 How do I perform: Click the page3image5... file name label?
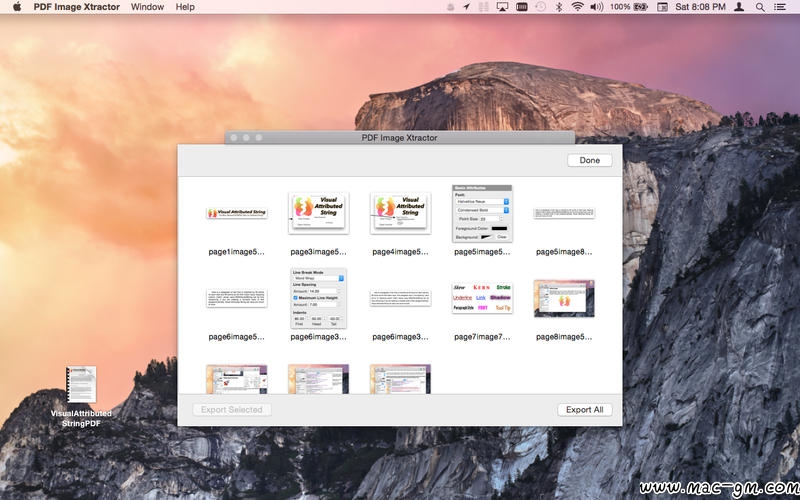click(x=318, y=252)
